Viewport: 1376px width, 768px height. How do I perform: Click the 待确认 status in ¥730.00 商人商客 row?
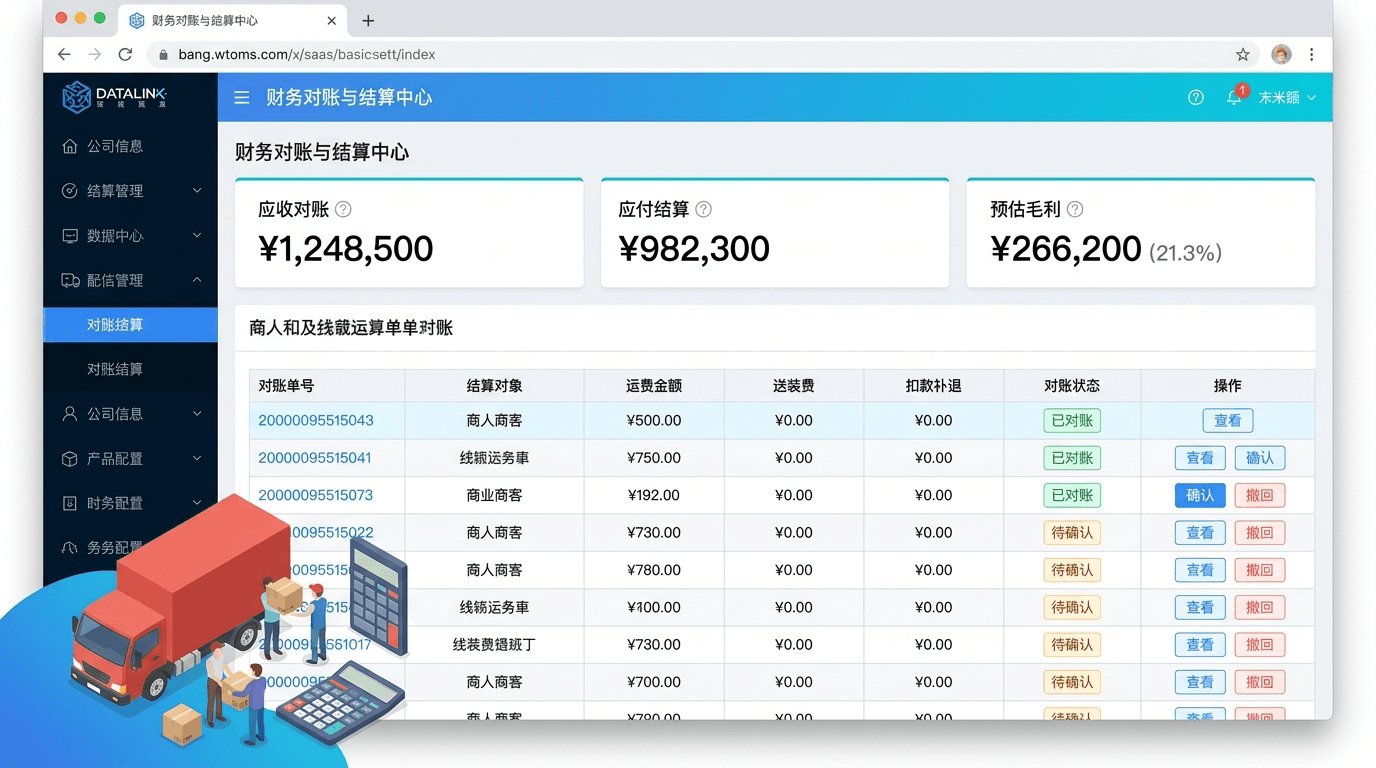click(1072, 533)
